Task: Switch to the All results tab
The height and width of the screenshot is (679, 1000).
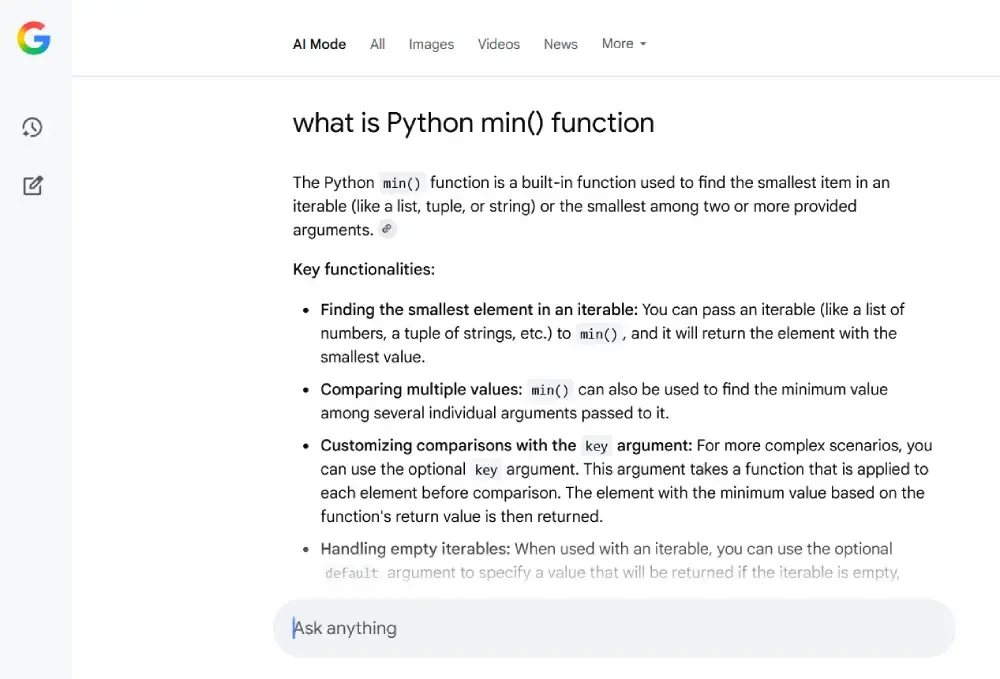Action: [x=377, y=44]
